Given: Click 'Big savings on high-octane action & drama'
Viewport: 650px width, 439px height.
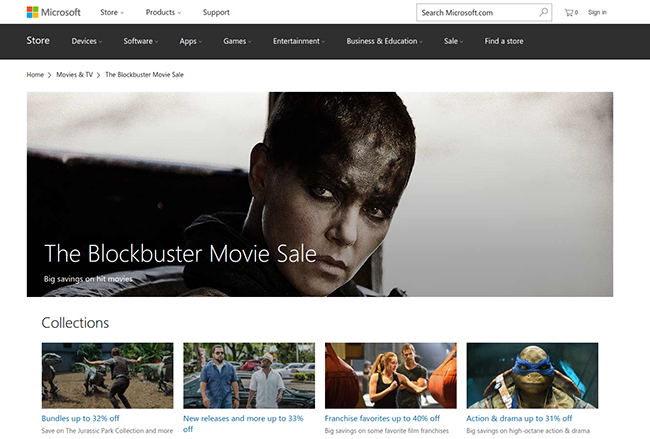Looking at the screenshot, I should point(528,431).
